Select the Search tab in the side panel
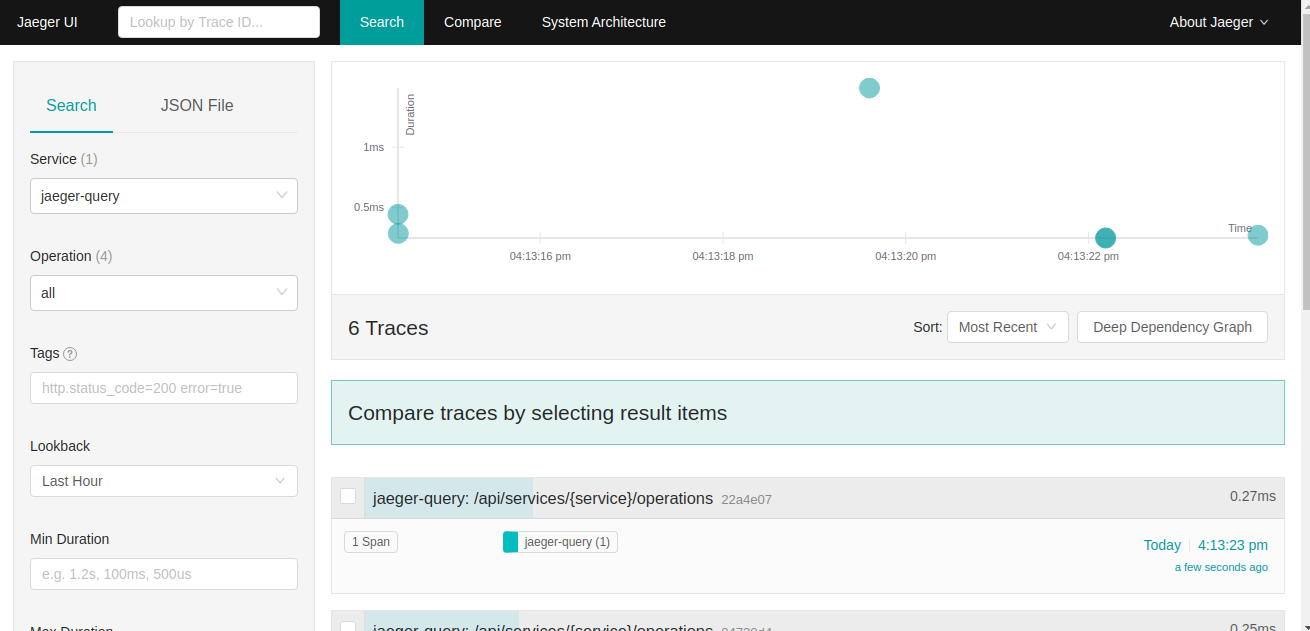Viewport: 1310px width, 631px height. pos(71,105)
